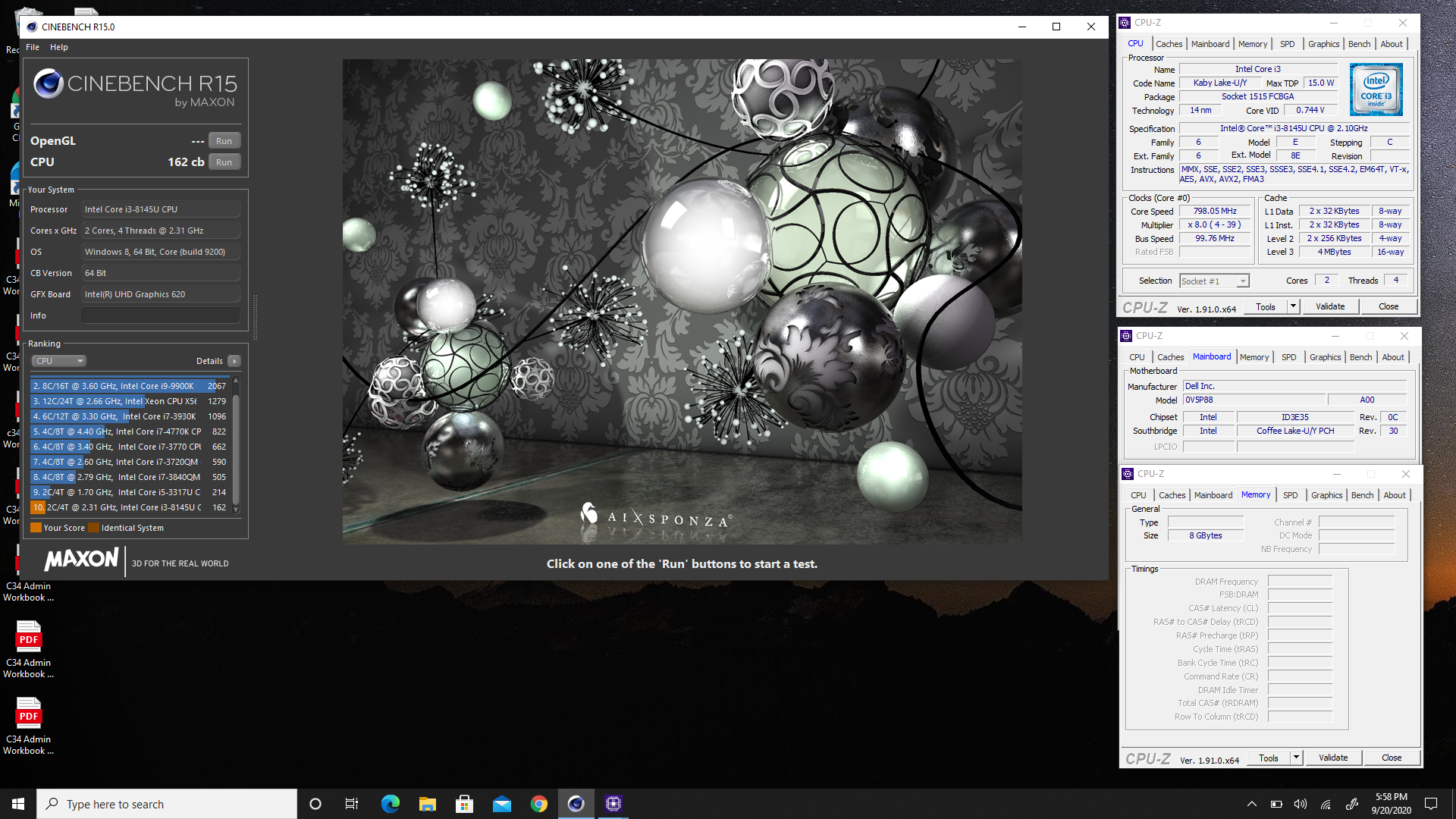Open Memory tab in top CPU-Z window
The height and width of the screenshot is (819, 1456).
[1252, 44]
